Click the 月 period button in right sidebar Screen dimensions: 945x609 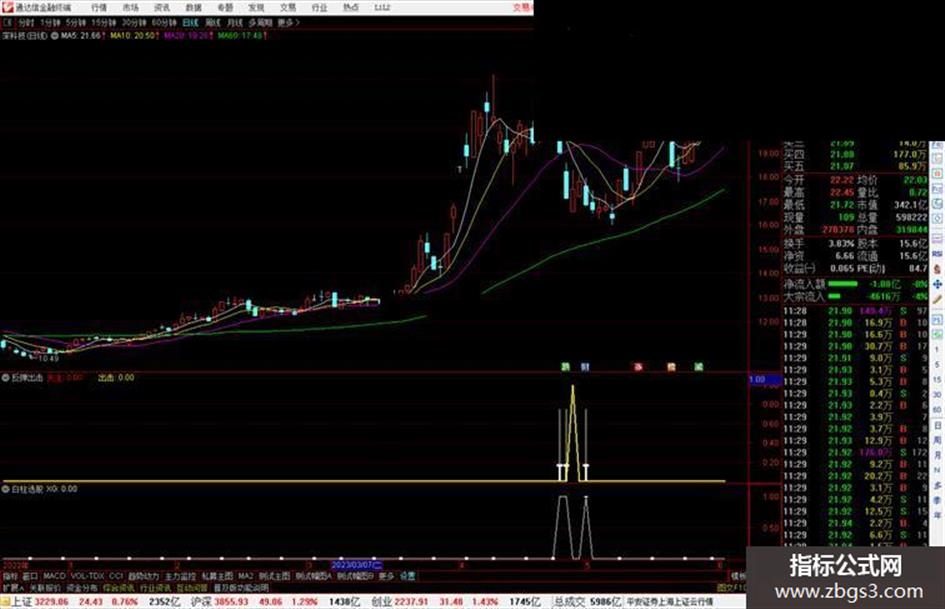point(937,455)
